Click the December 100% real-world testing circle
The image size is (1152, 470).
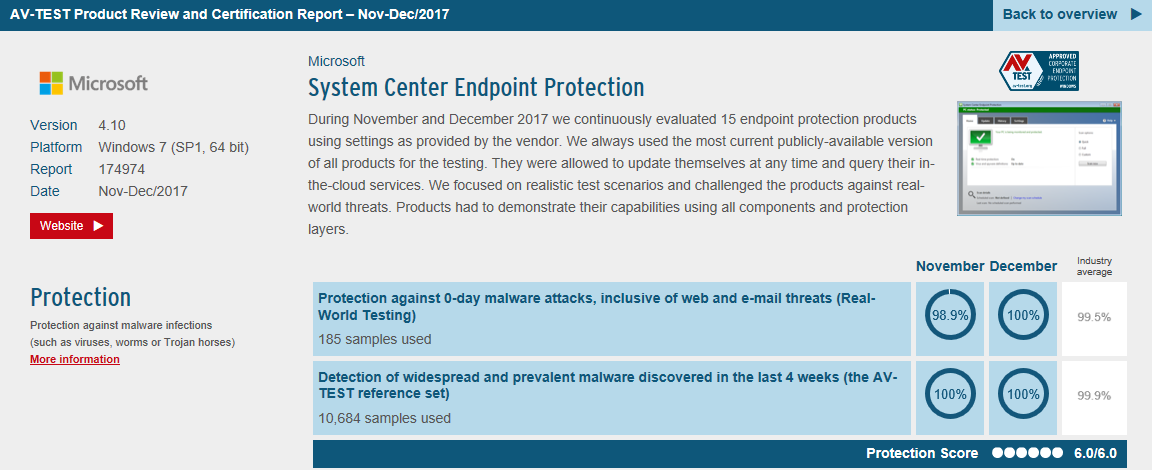[x=1021, y=316]
